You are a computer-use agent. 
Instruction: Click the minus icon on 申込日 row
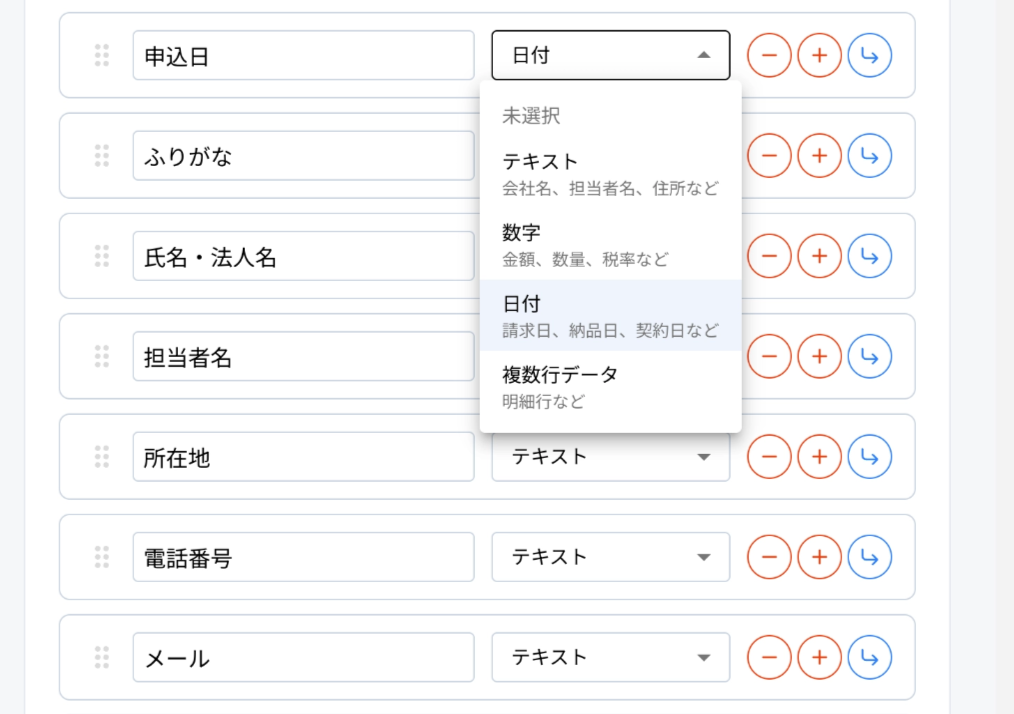point(769,56)
